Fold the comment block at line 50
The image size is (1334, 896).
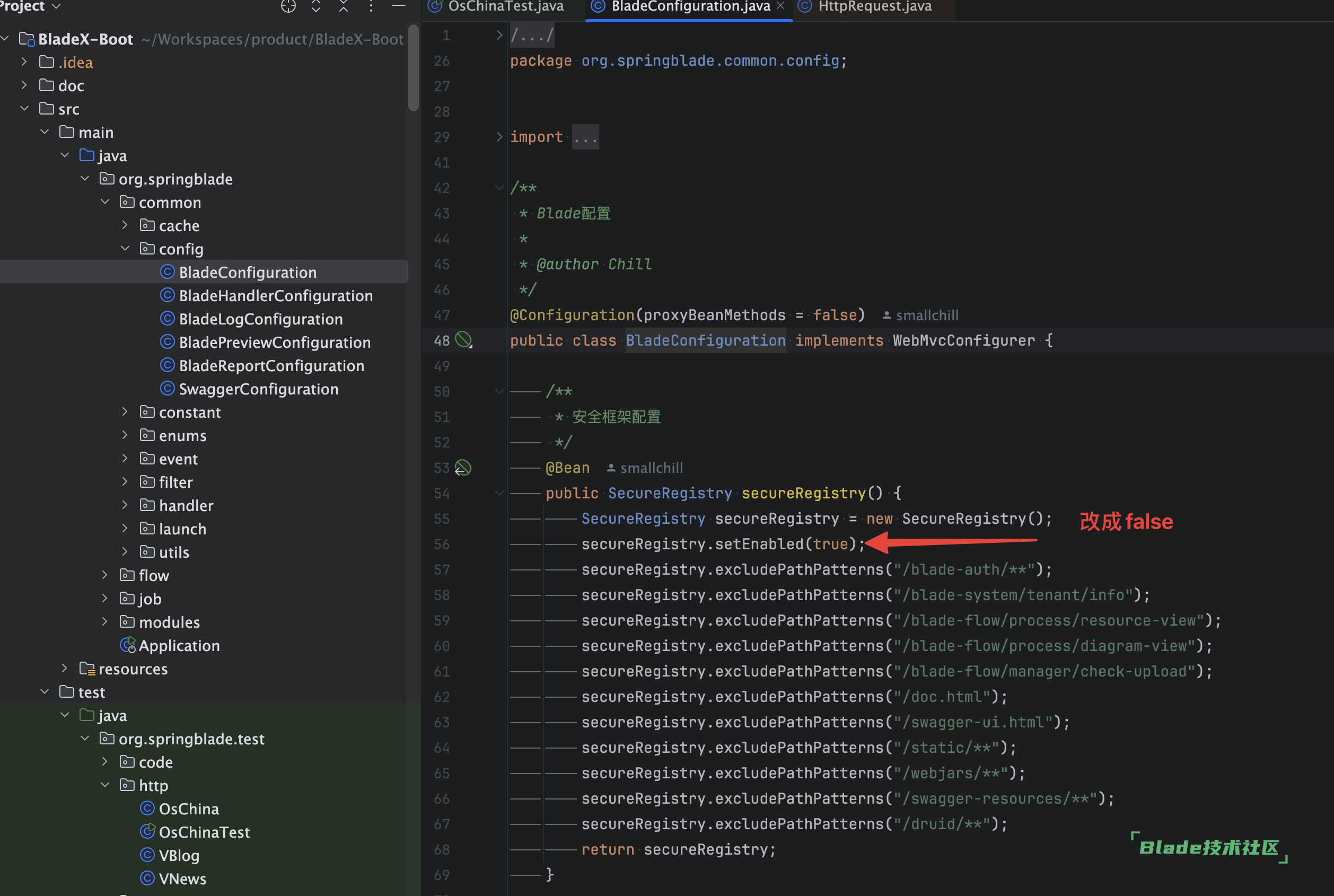(499, 391)
